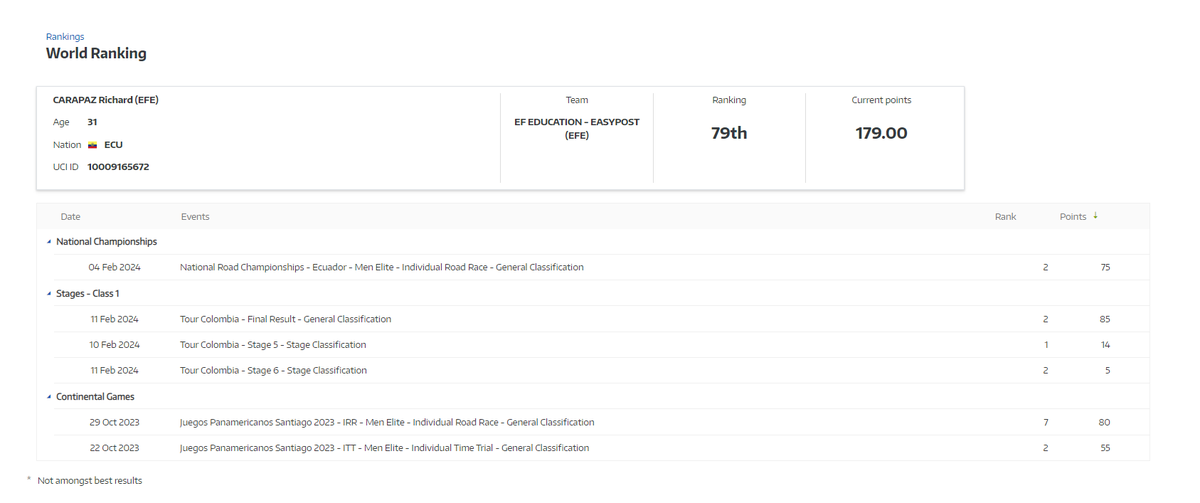
Task: Click the 04 Feb 2024 date
Action: [114, 268]
